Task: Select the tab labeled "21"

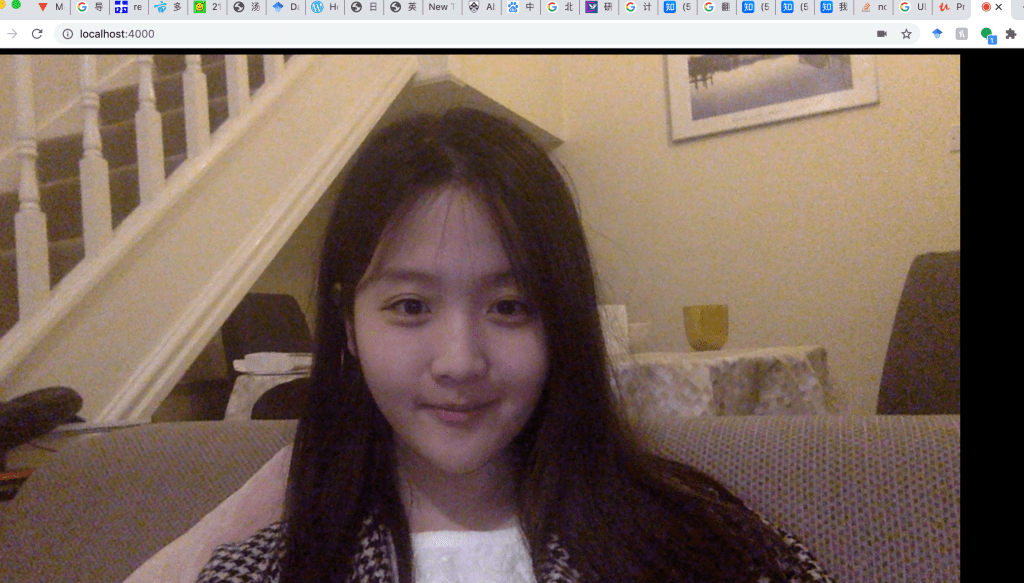Action: point(208,7)
